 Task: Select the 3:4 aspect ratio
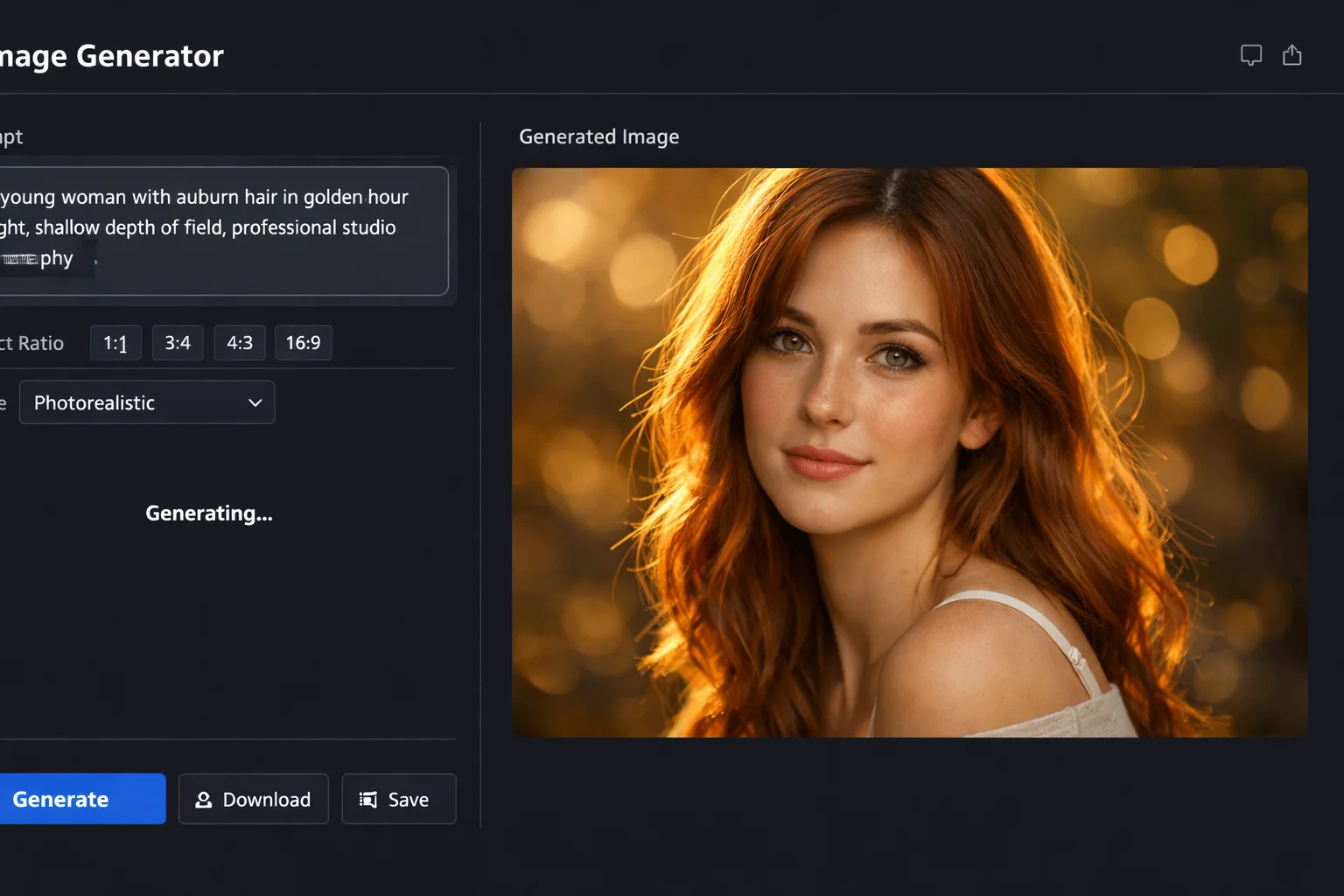click(178, 342)
